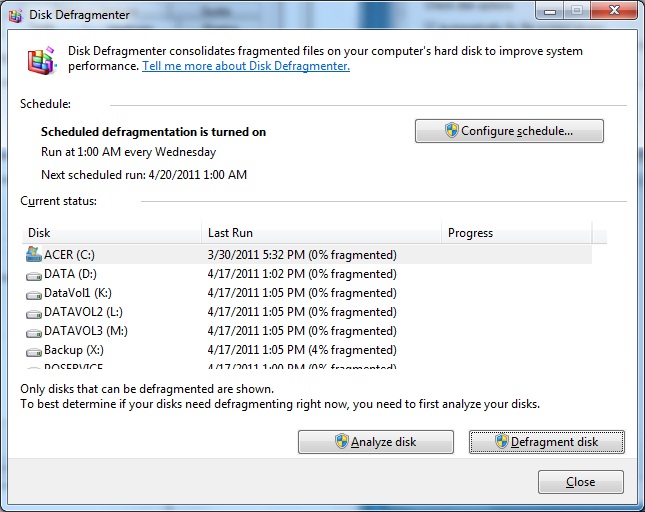Click the Progress column header
Viewport: 645px width, 512px height.
517,233
